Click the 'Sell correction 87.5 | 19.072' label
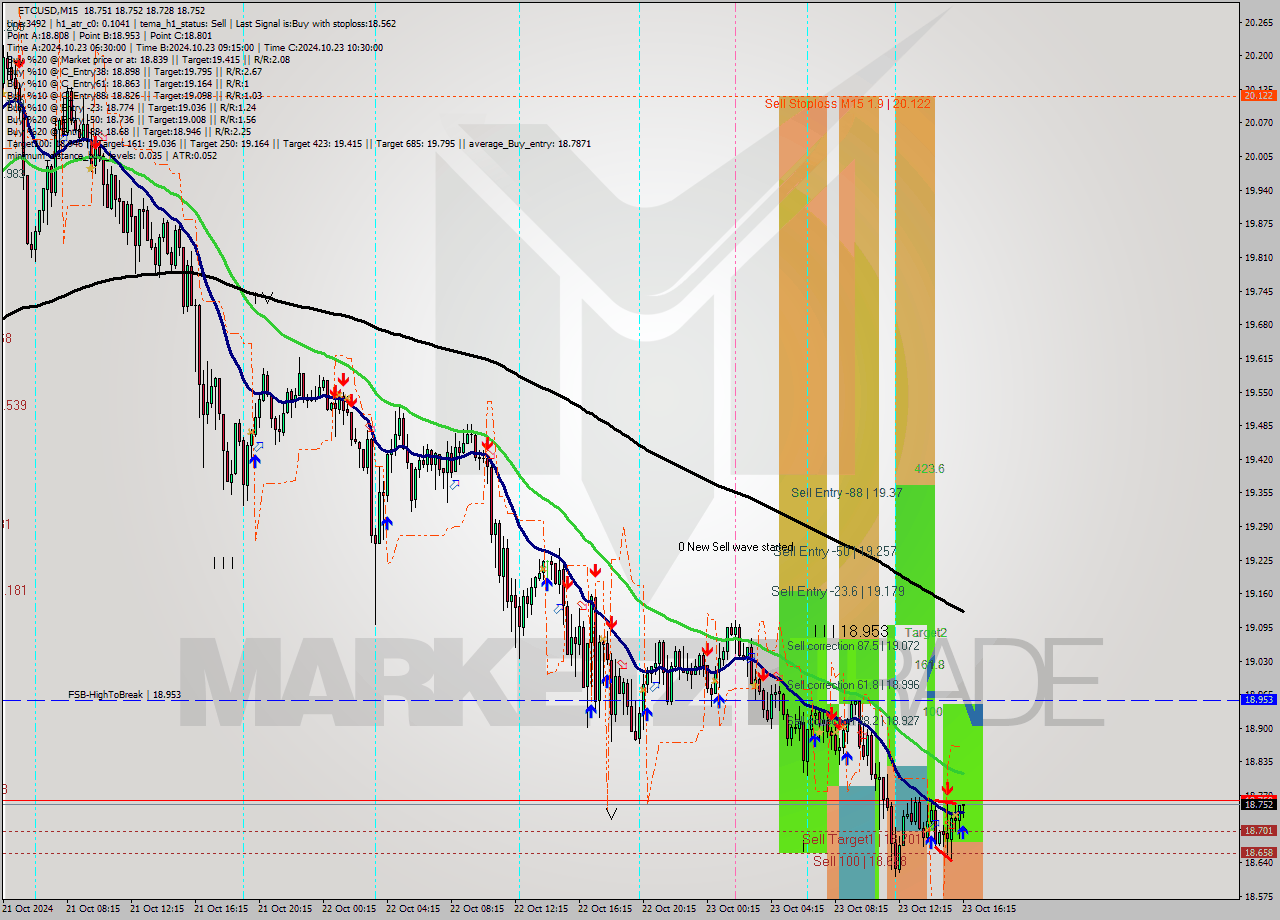This screenshot has height=920, width=1280. [853, 646]
